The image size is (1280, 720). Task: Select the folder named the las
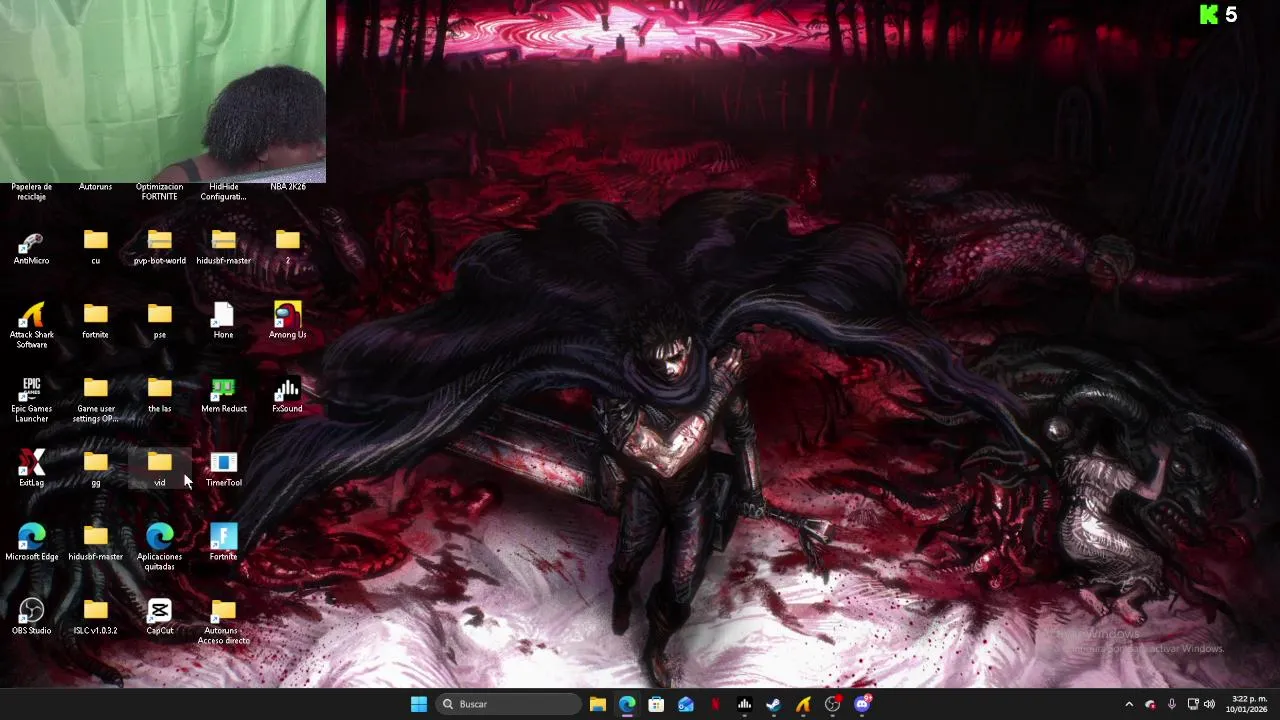[x=159, y=395]
